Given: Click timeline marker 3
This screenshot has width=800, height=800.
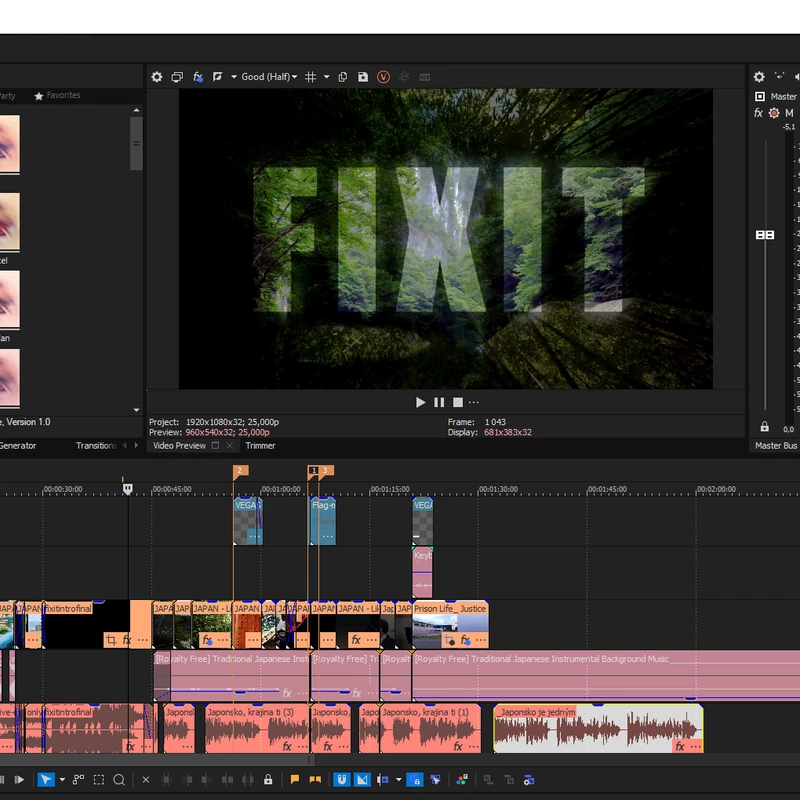Looking at the screenshot, I should (x=326, y=471).
